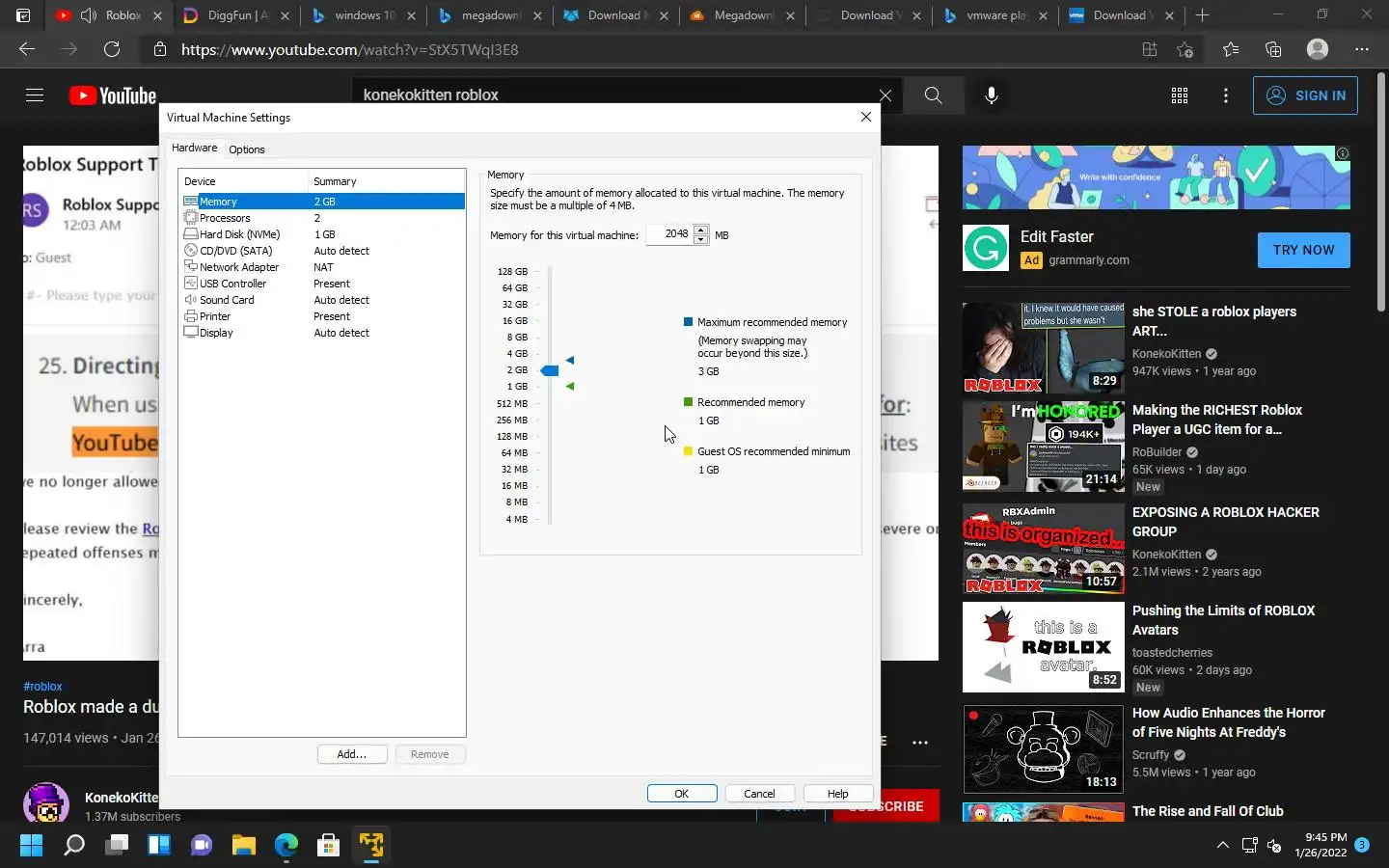Viewport: 1389px width, 868px height.
Task: Close the Virtual Machine Settings dialog
Action: [x=865, y=117]
